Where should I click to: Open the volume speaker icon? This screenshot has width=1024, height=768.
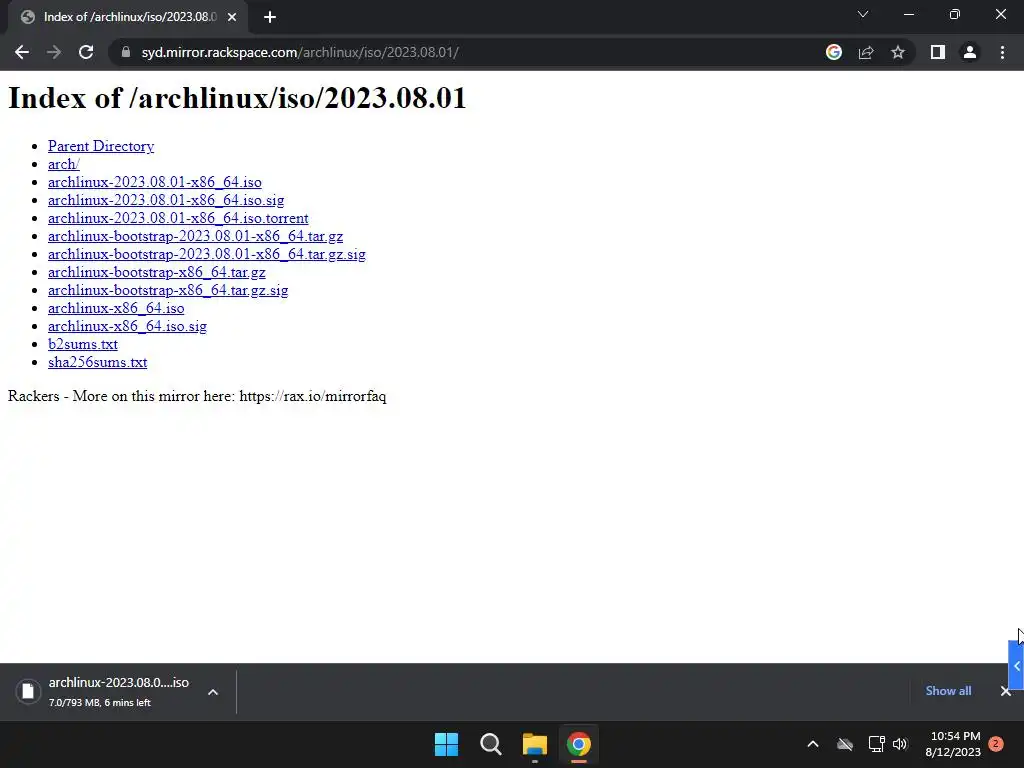tap(900, 744)
